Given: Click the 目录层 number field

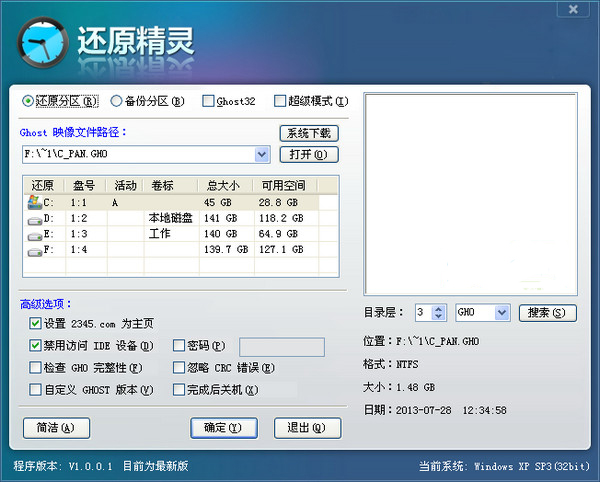Looking at the screenshot, I should [424, 313].
